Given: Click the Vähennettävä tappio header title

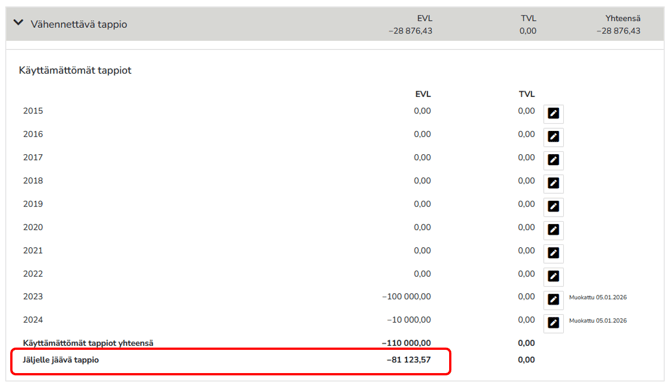Looking at the screenshot, I should 79,24.
